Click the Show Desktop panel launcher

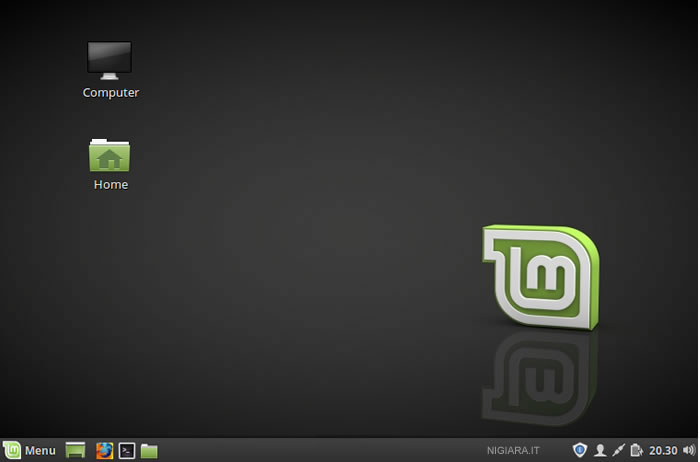pyautogui.click(x=75, y=450)
